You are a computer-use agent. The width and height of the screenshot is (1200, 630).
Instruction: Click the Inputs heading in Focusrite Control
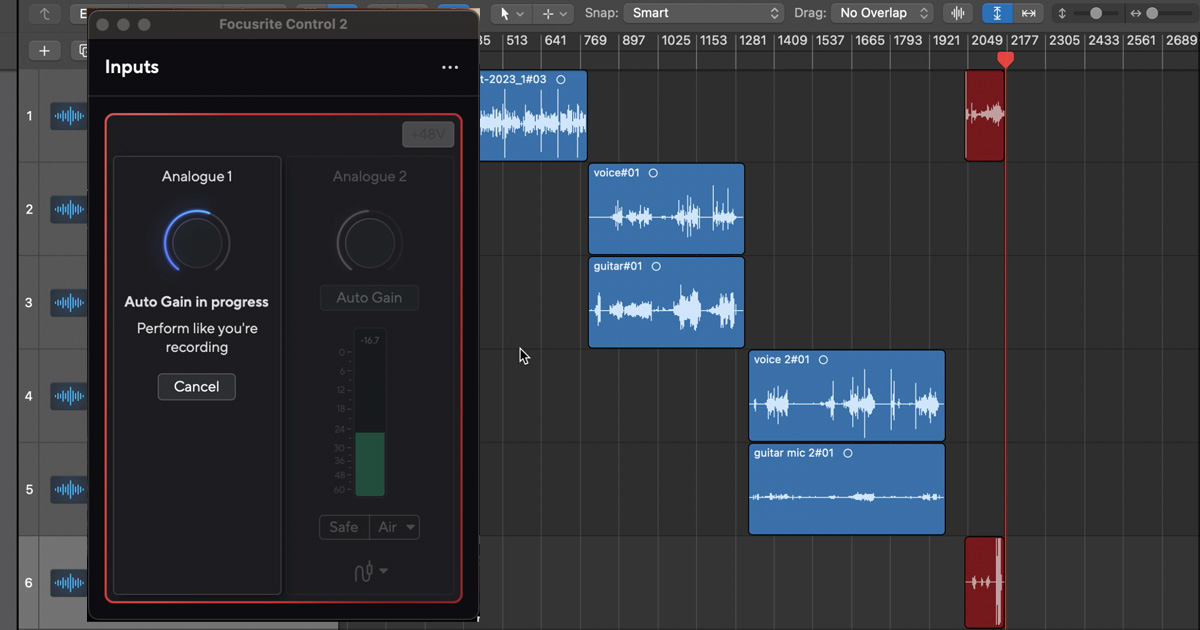click(x=132, y=67)
